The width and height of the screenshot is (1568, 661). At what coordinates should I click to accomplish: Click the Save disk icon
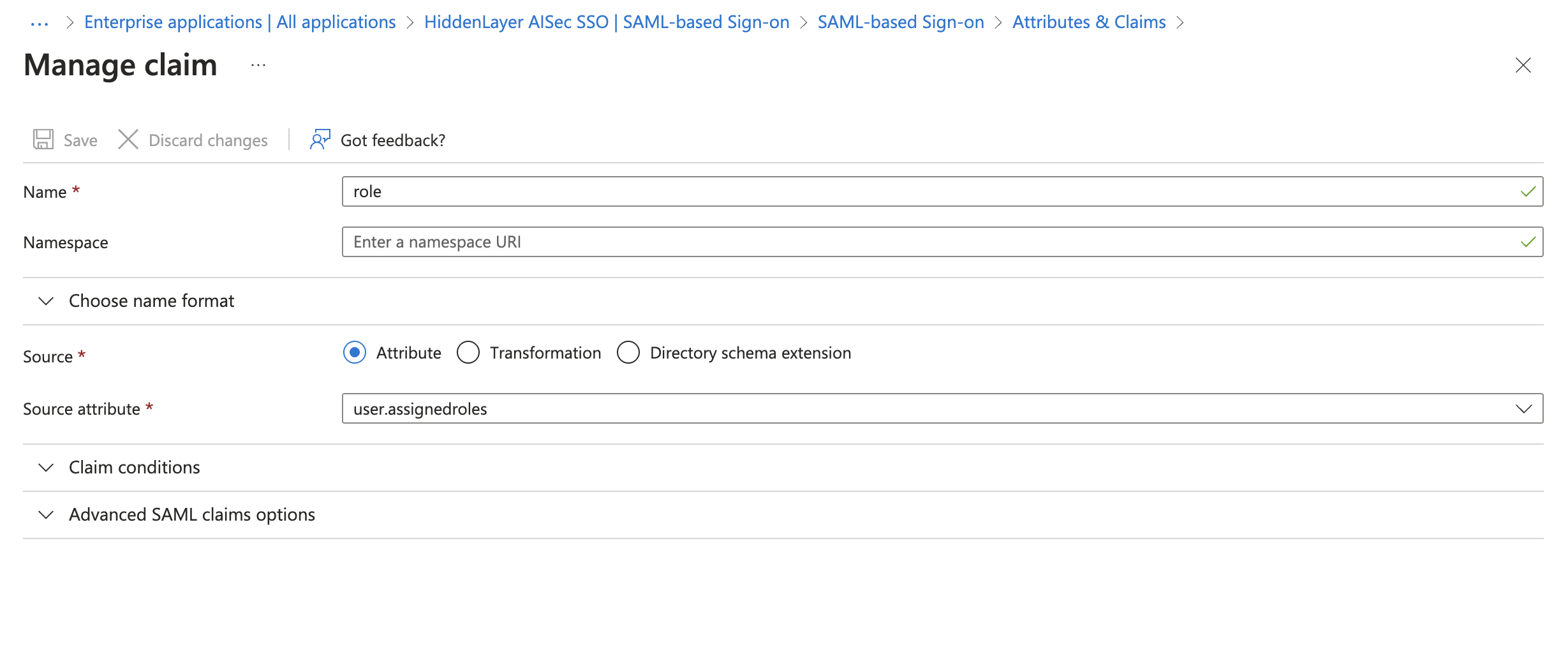(x=42, y=140)
